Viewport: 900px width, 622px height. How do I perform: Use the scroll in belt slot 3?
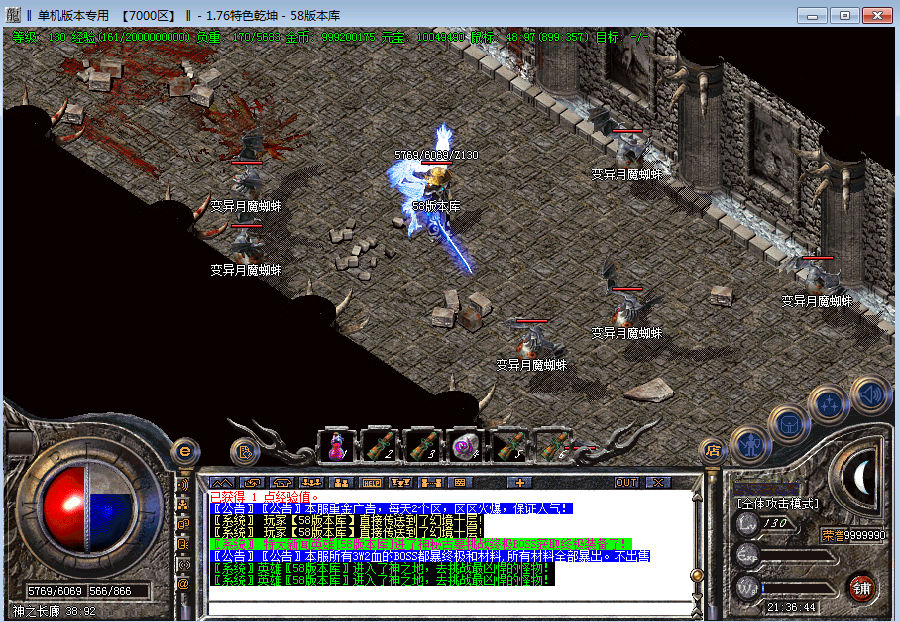[x=424, y=446]
